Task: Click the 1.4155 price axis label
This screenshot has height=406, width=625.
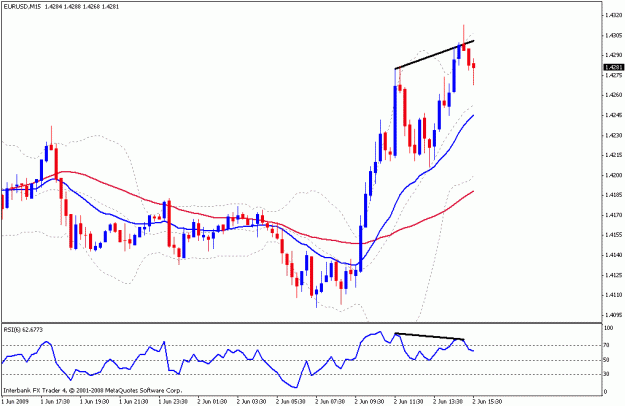Action: point(613,235)
